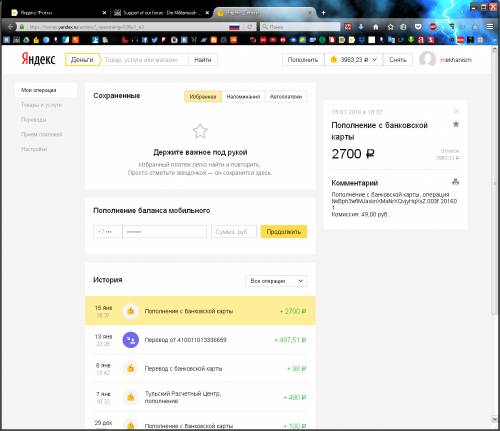
Task: Click the browser Поиск search box
Action: [300, 27]
